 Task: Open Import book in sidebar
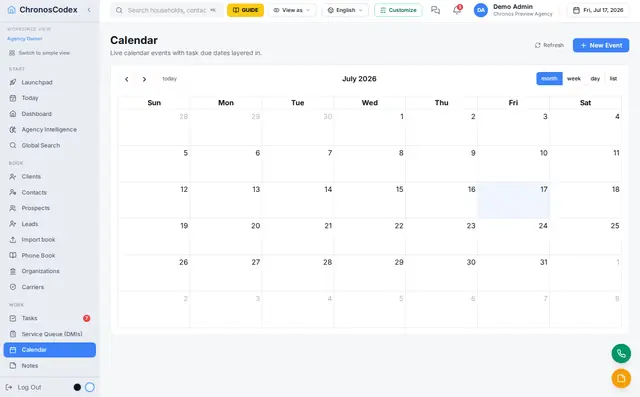pos(50,240)
